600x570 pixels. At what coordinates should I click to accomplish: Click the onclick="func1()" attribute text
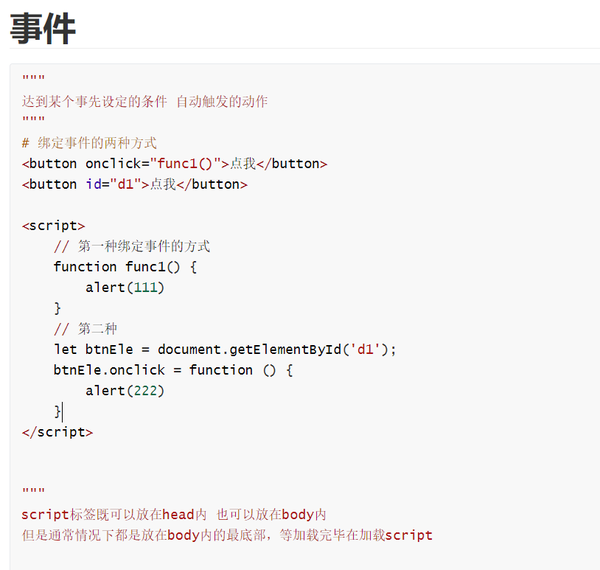click(153, 164)
